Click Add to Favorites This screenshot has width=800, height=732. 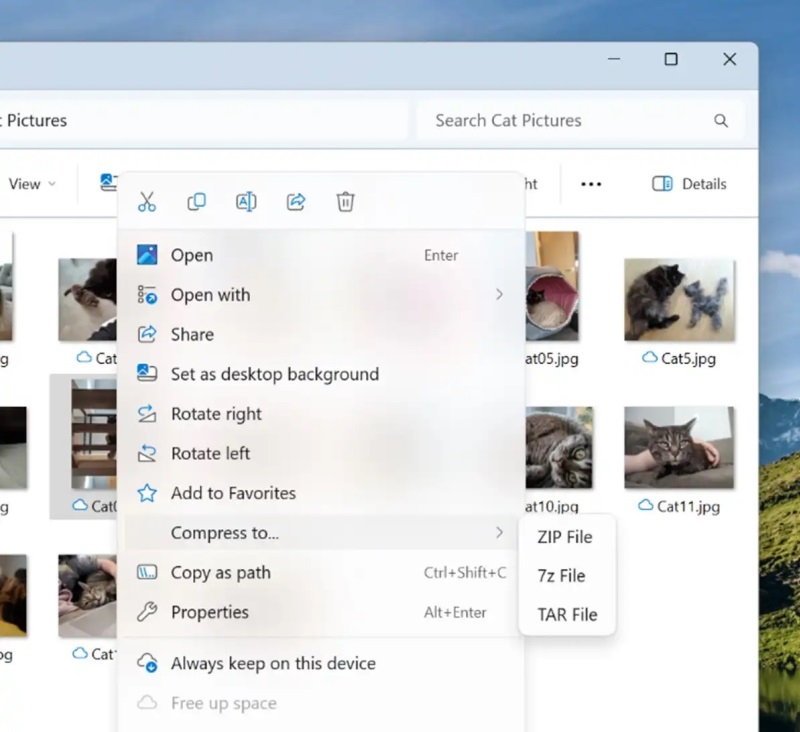point(233,493)
